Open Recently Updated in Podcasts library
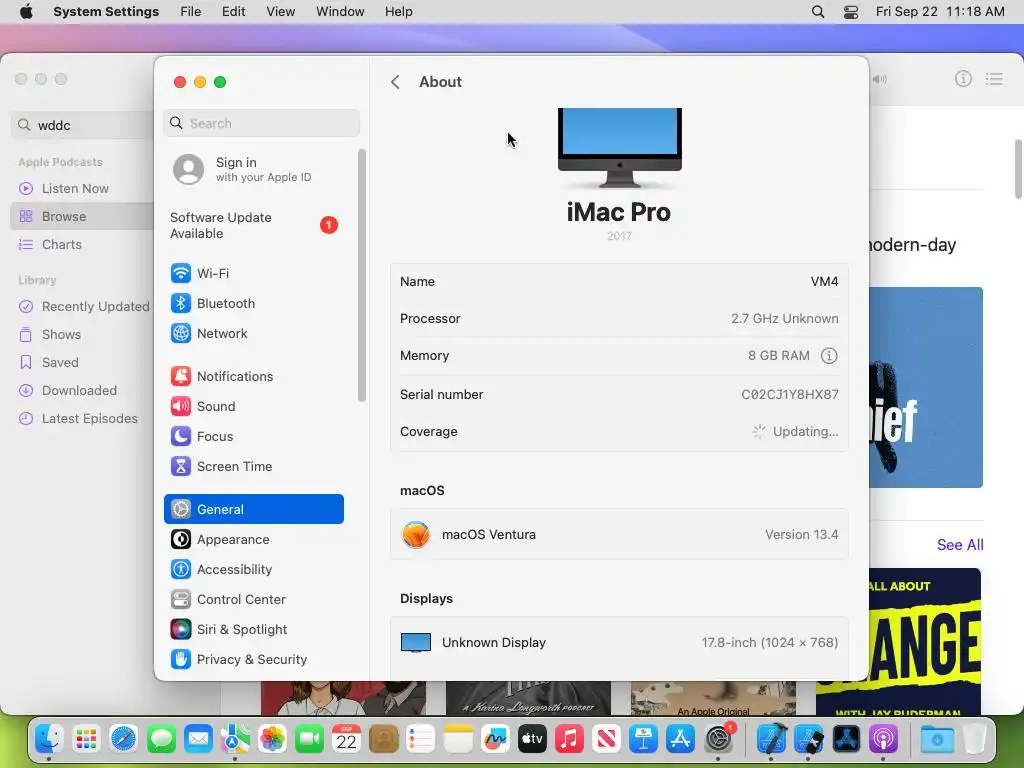The width and height of the screenshot is (1024, 768). point(83,306)
